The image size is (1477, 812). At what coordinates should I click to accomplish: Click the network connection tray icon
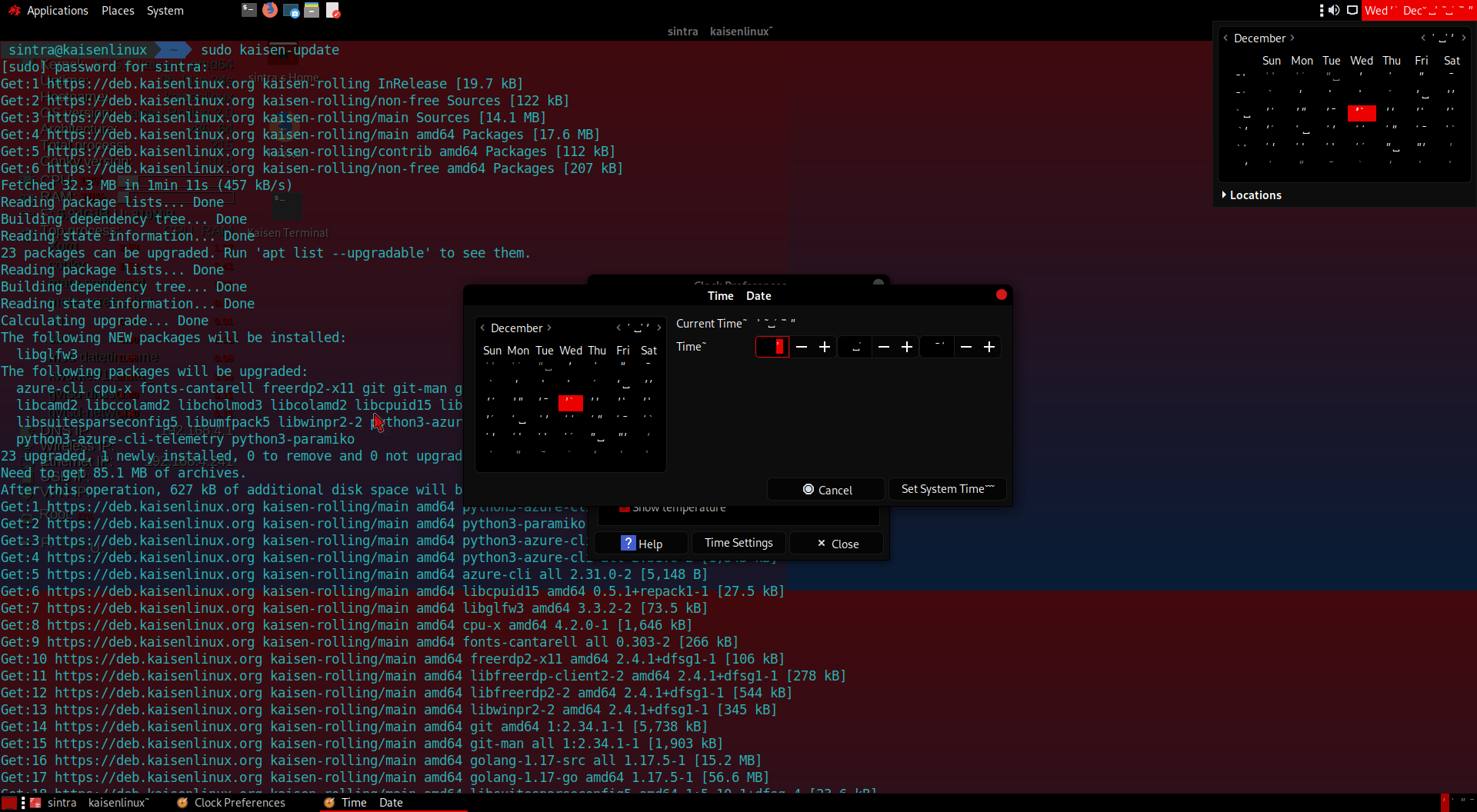click(x=1352, y=10)
